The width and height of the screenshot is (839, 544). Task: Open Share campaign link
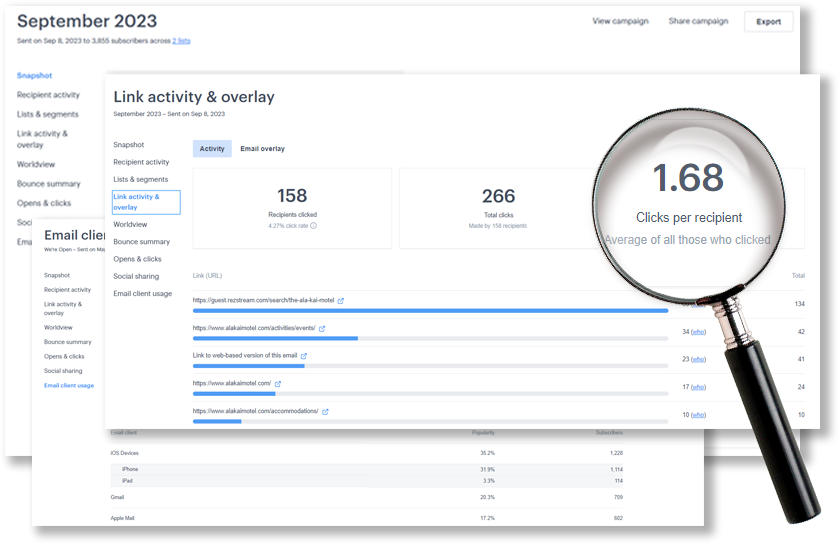698,21
